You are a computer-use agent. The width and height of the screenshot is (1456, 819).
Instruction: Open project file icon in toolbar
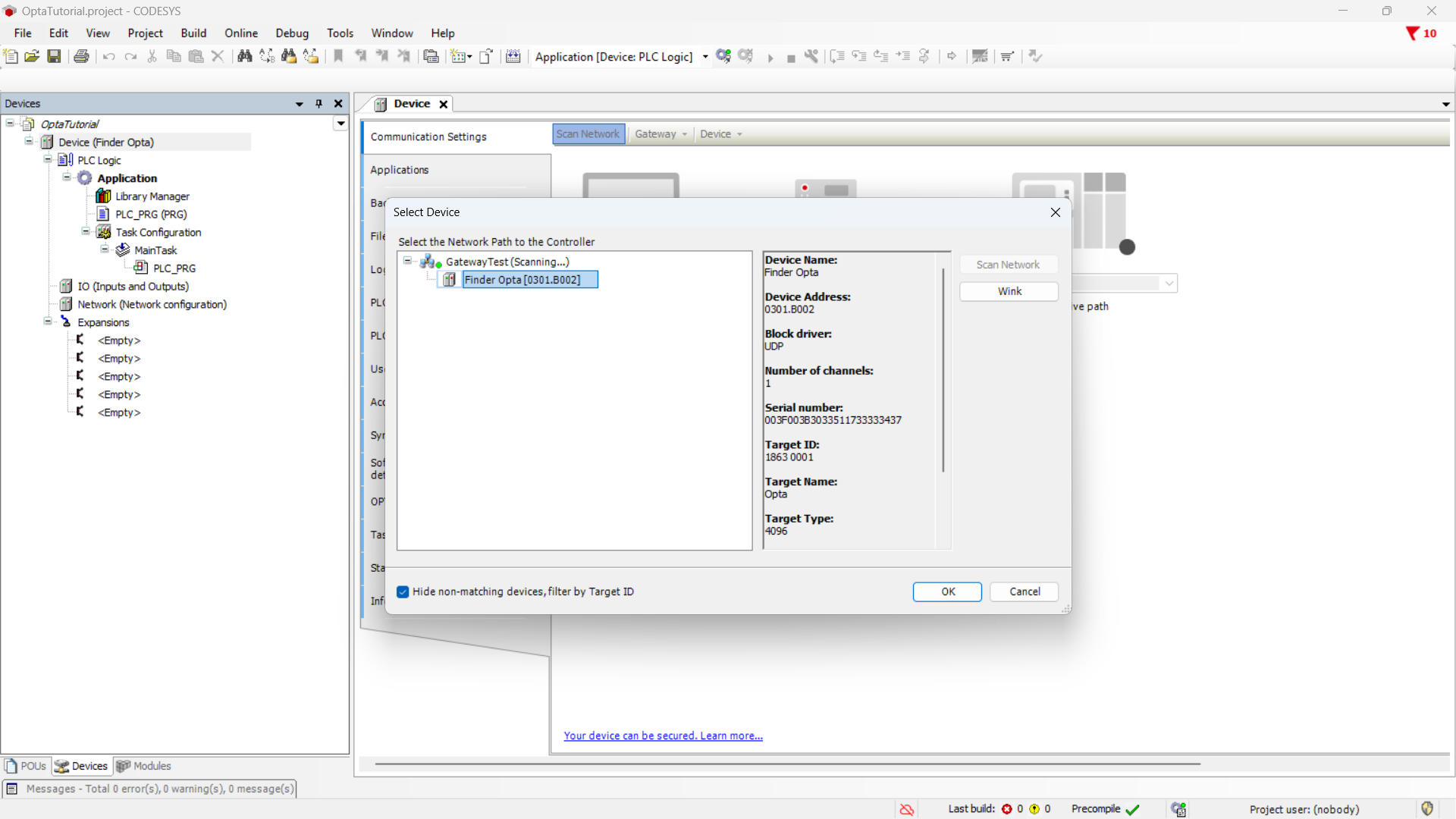tap(32, 56)
